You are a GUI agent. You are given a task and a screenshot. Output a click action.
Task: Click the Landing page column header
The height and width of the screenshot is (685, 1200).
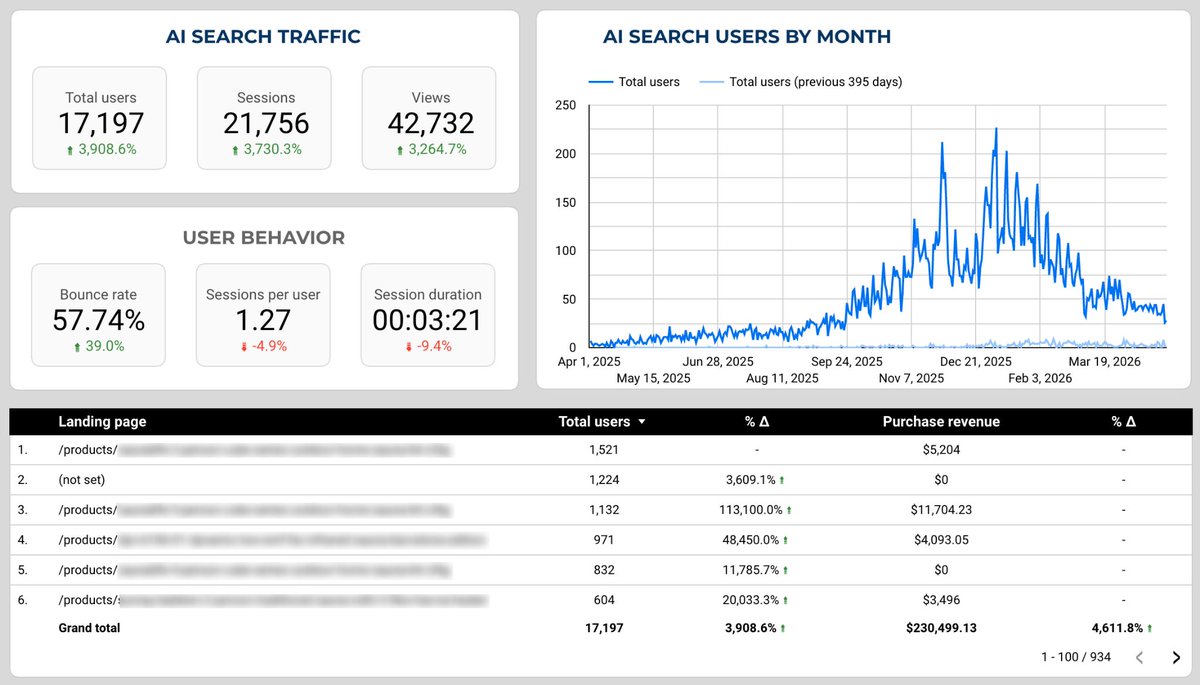tap(102, 422)
